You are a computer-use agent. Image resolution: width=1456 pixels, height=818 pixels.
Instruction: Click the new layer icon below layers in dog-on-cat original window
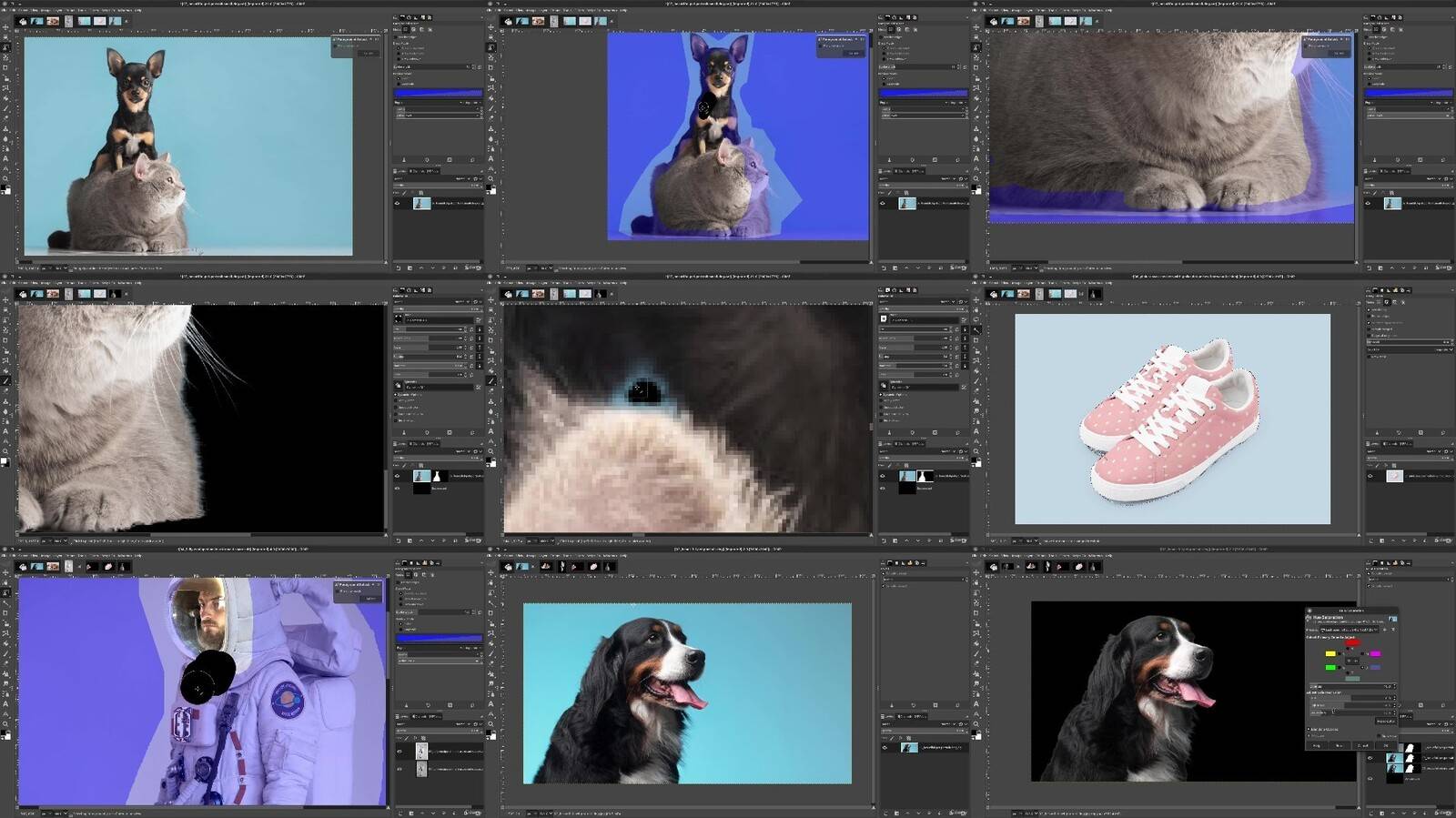pos(398,268)
